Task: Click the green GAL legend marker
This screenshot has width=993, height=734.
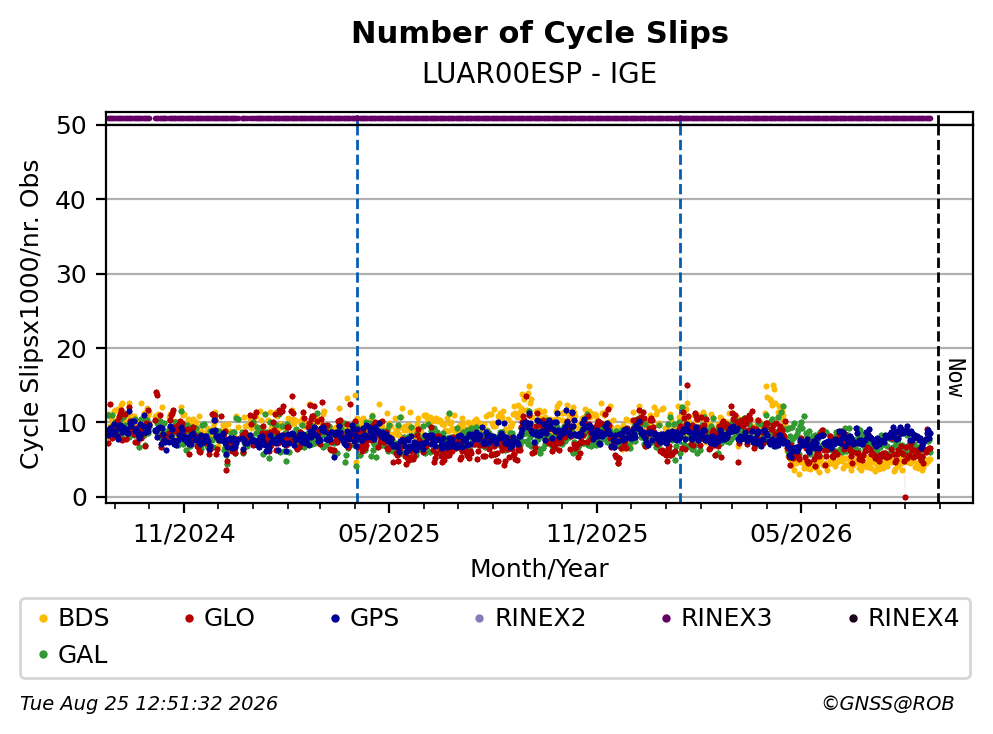Action: (43, 655)
